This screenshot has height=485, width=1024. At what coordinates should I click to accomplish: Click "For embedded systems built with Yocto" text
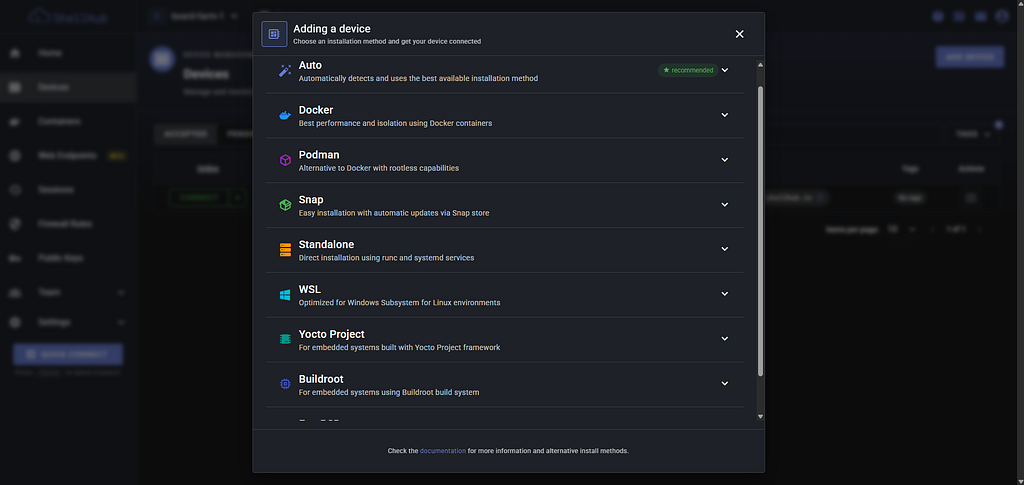[399, 348]
